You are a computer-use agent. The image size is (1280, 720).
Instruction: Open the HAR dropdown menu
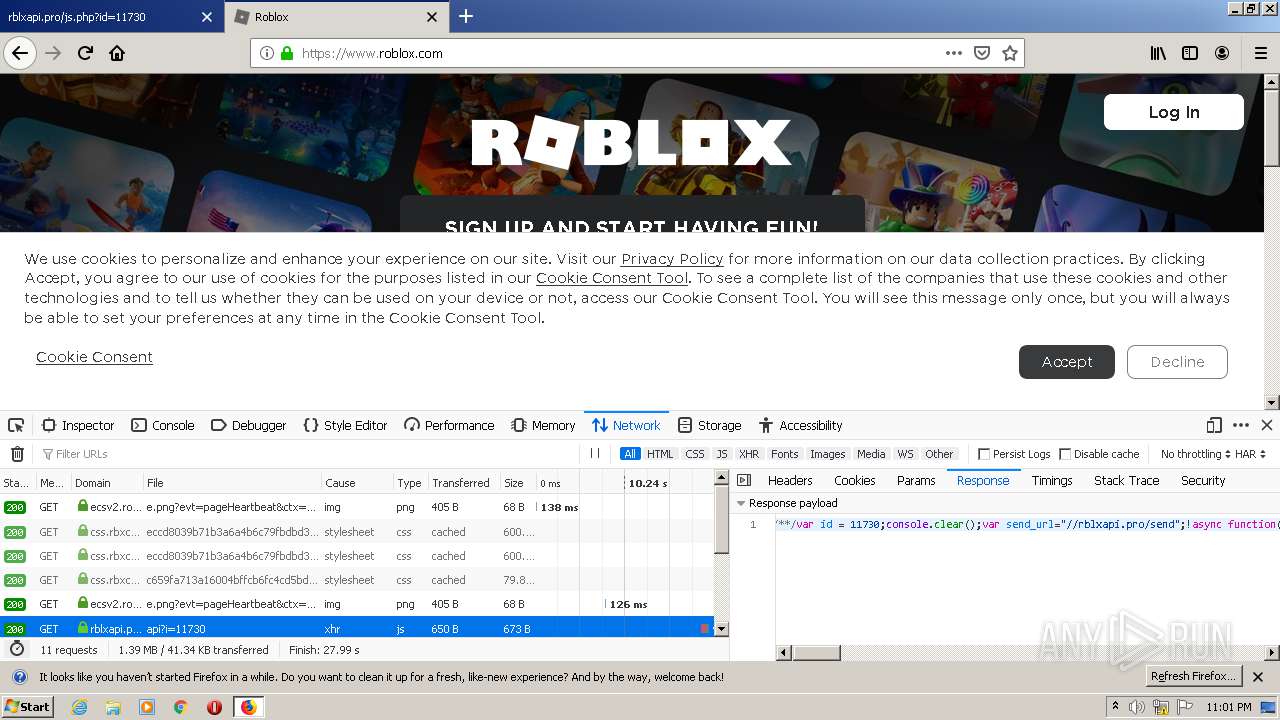(x=1250, y=454)
